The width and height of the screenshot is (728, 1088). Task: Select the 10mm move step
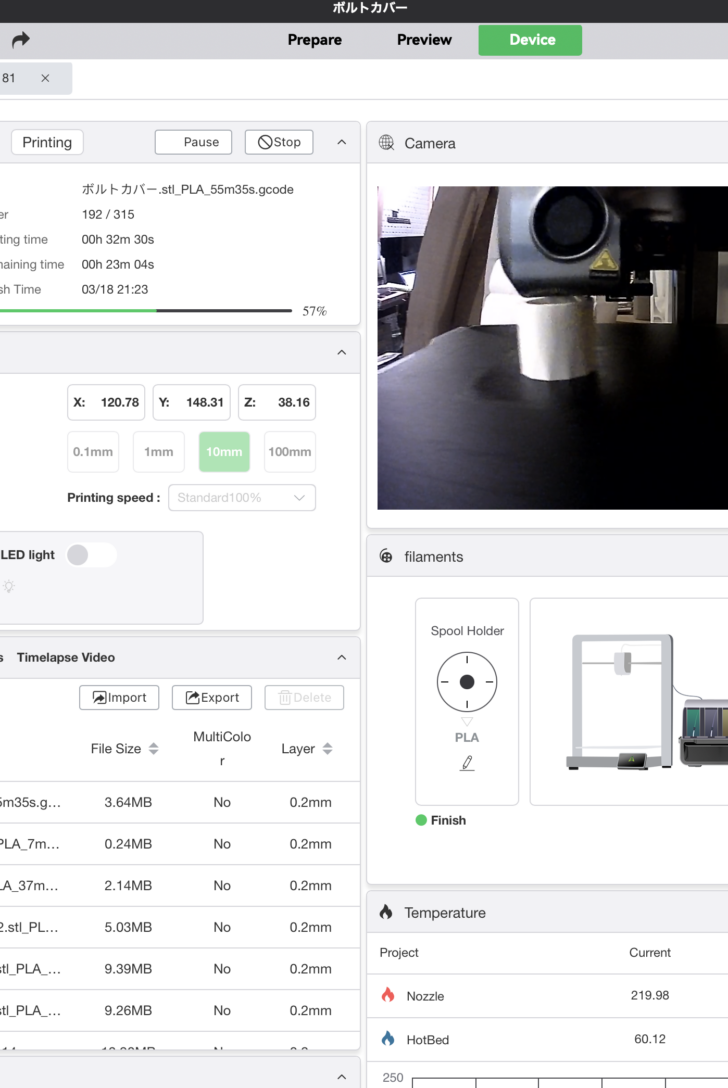224,452
